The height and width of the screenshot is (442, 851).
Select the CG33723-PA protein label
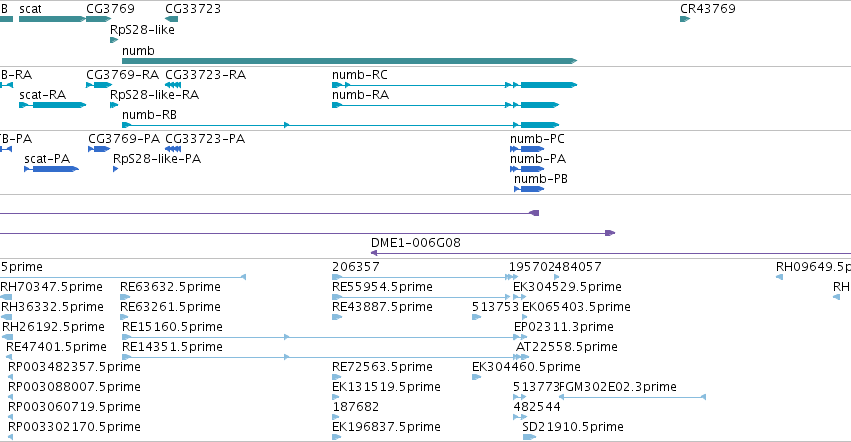point(205,138)
